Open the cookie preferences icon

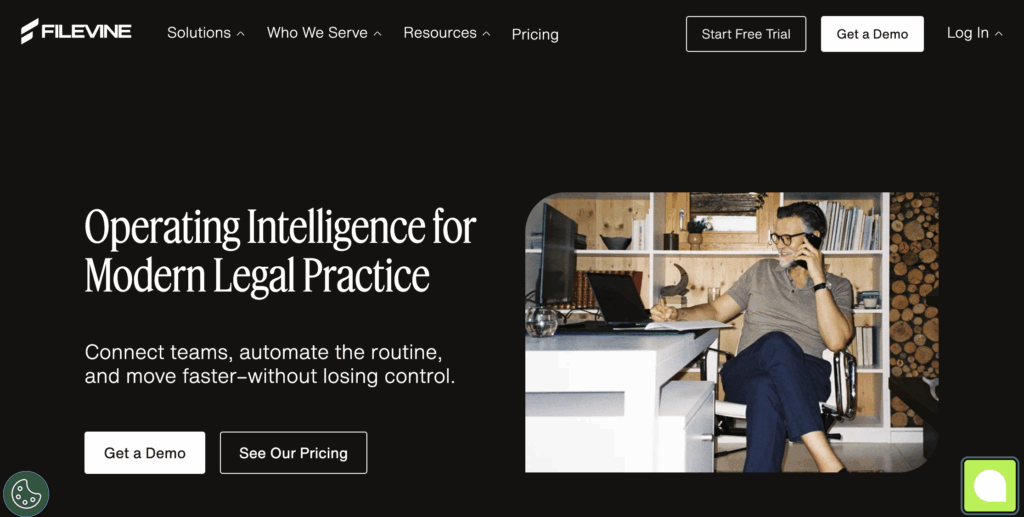pos(26,494)
